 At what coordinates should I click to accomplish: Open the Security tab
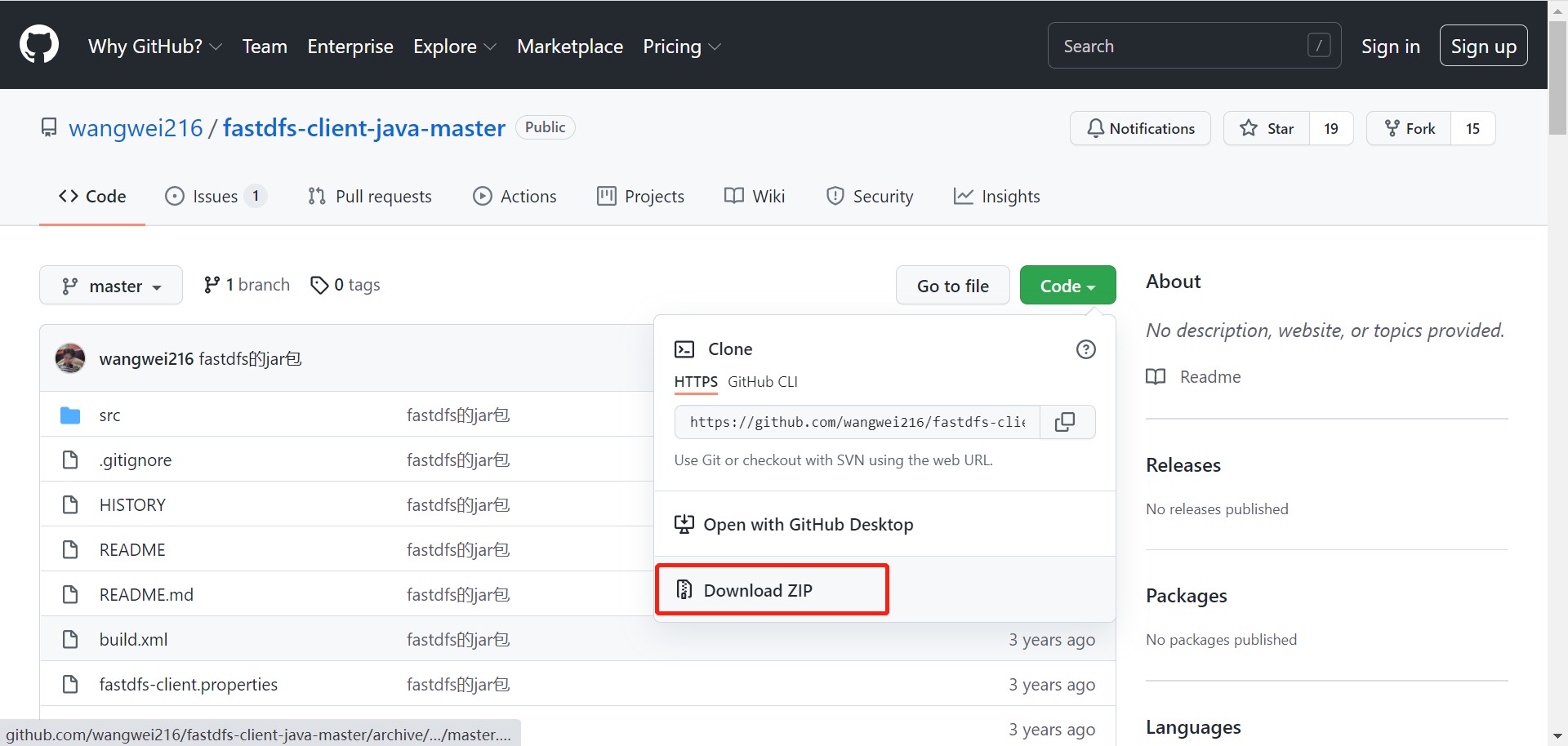click(x=870, y=197)
